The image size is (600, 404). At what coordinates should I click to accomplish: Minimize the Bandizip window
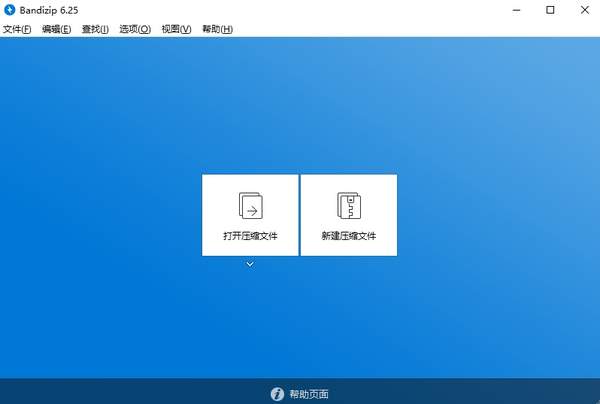(x=517, y=10)
